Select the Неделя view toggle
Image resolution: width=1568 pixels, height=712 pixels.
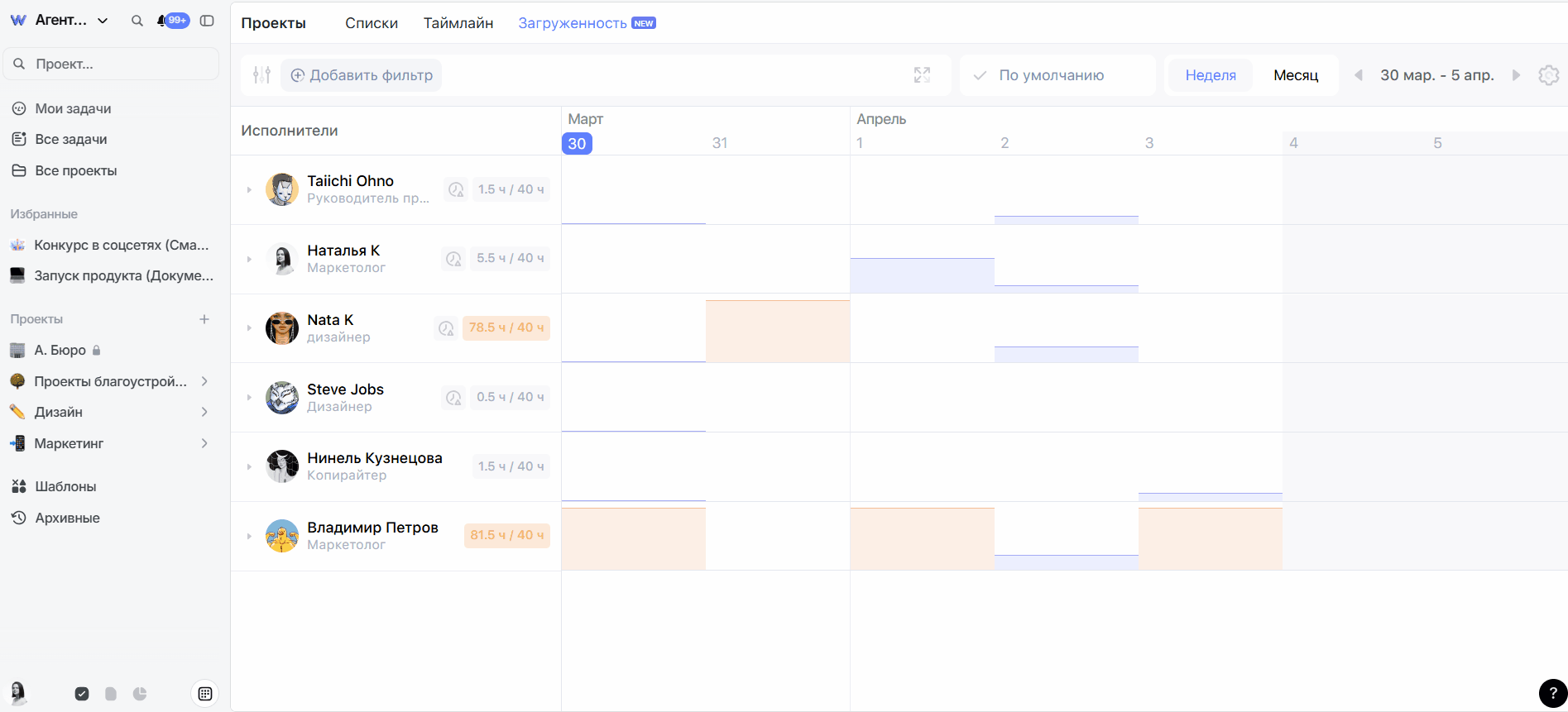coord(1210,75)
